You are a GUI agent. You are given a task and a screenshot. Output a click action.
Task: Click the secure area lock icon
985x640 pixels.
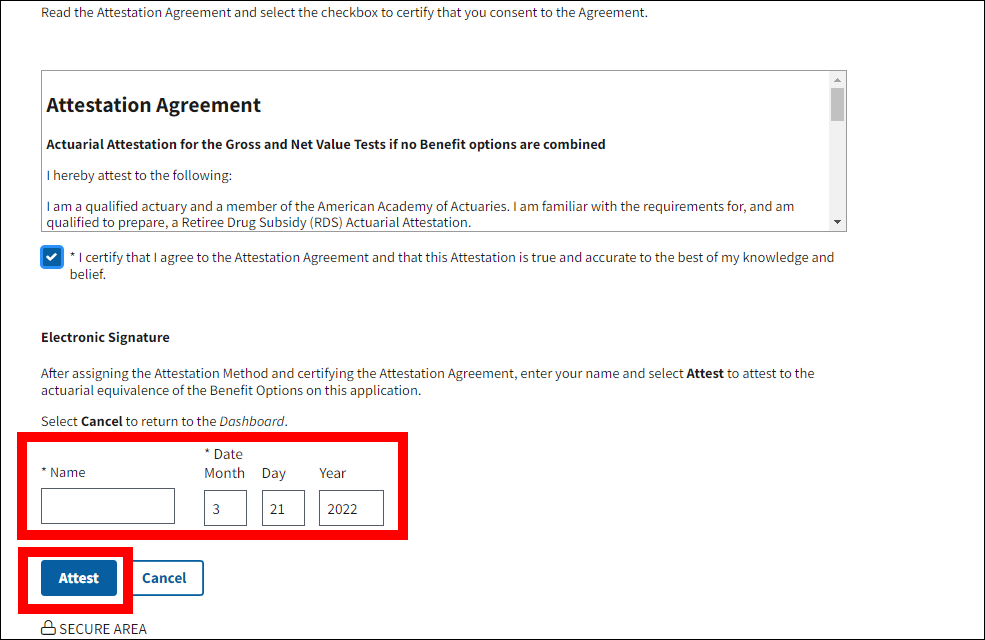[x=48, y=629]
